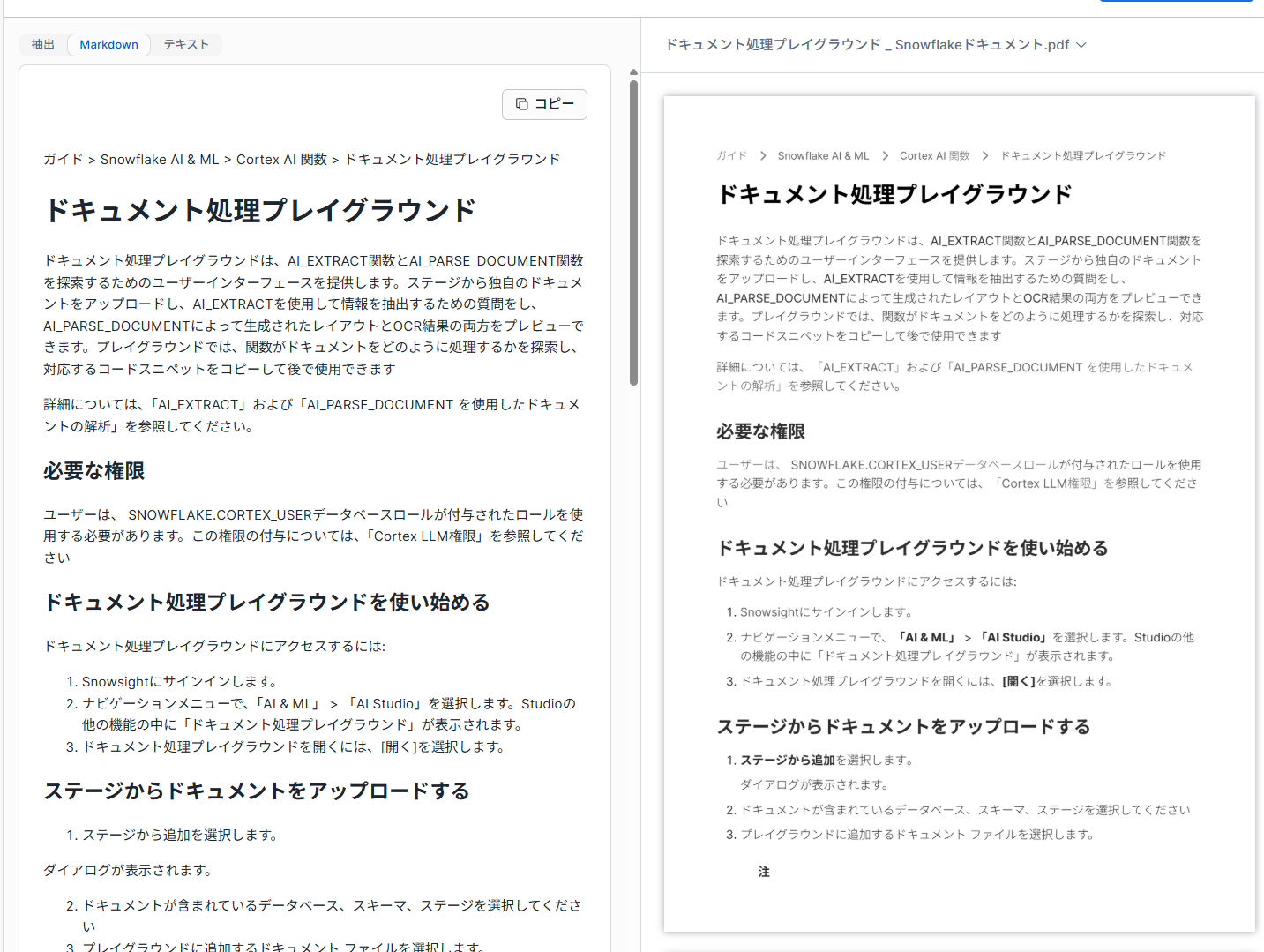Click the 必要な権限 heading in PDF preview

point(761,431)
